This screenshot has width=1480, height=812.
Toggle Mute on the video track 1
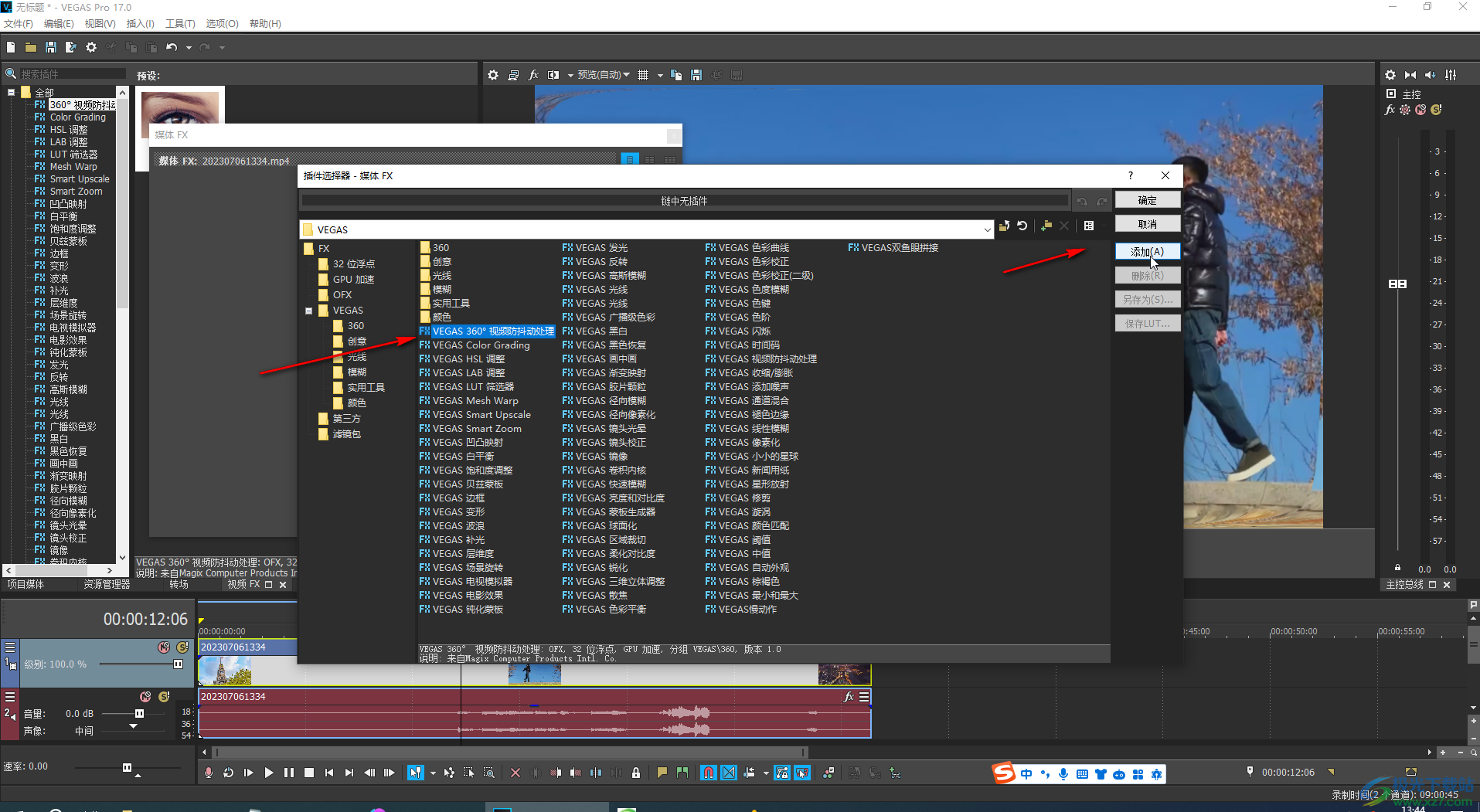pyautogui.click(x=164, y=647)
